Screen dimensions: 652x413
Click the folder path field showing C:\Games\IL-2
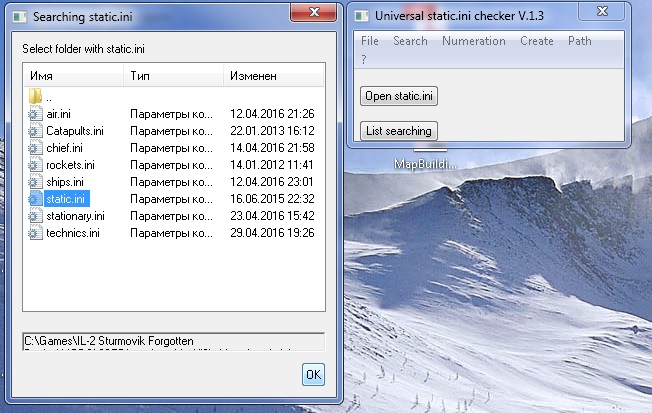point(173,341)
